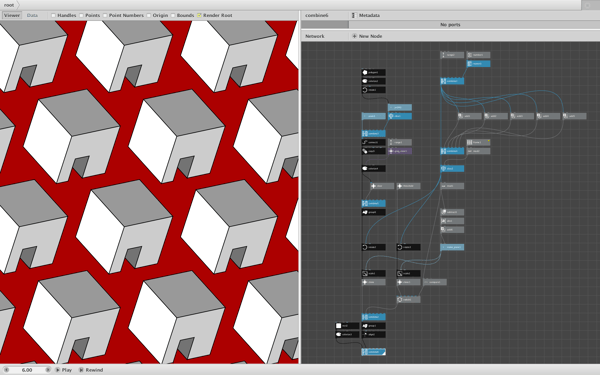Select the right black rotate node above scale
The height and width of the screenshot is (375, 600).
pyautogui.click(x=409, y=247)
